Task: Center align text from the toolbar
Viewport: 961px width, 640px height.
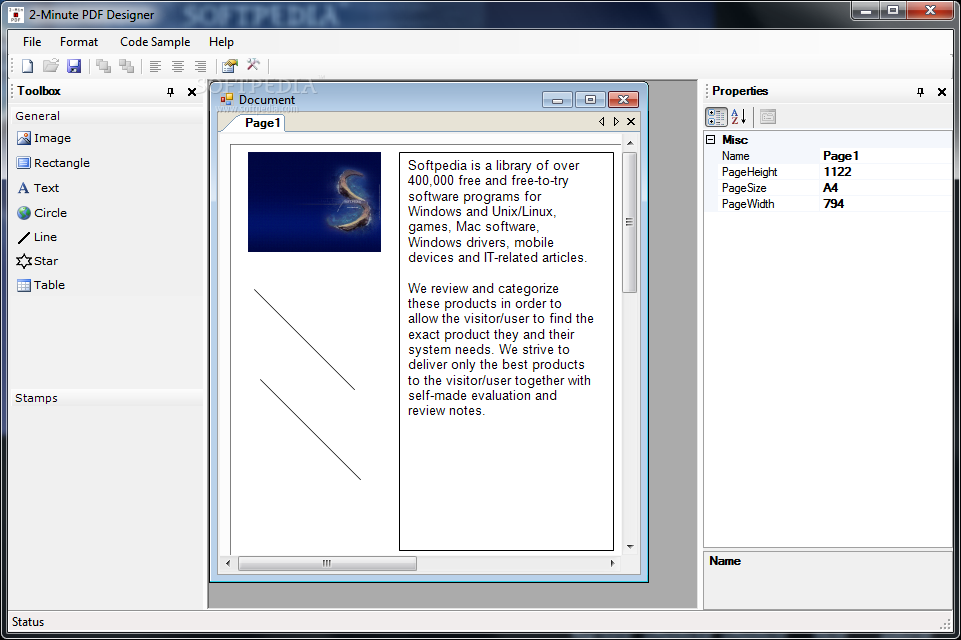Action: tap(178, 66)
